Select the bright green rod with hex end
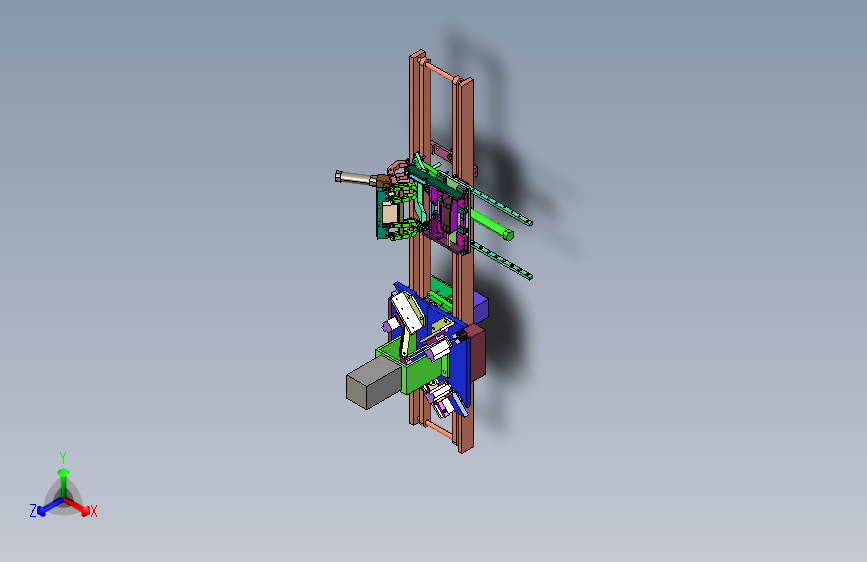The width and height of the screenshot is (867, 562). point(492,223)
